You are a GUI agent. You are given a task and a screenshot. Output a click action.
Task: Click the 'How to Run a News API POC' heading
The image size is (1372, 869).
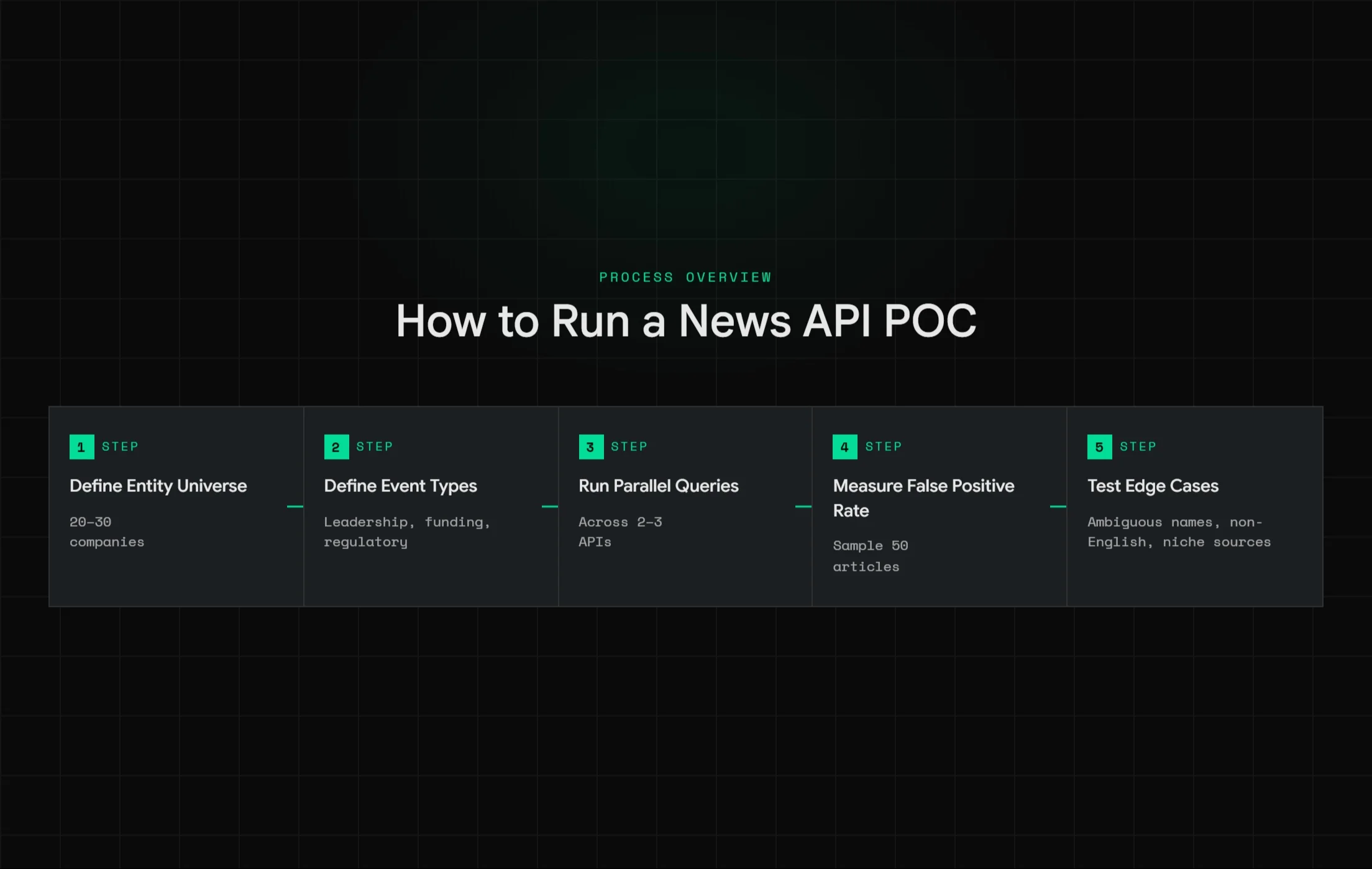686,321
